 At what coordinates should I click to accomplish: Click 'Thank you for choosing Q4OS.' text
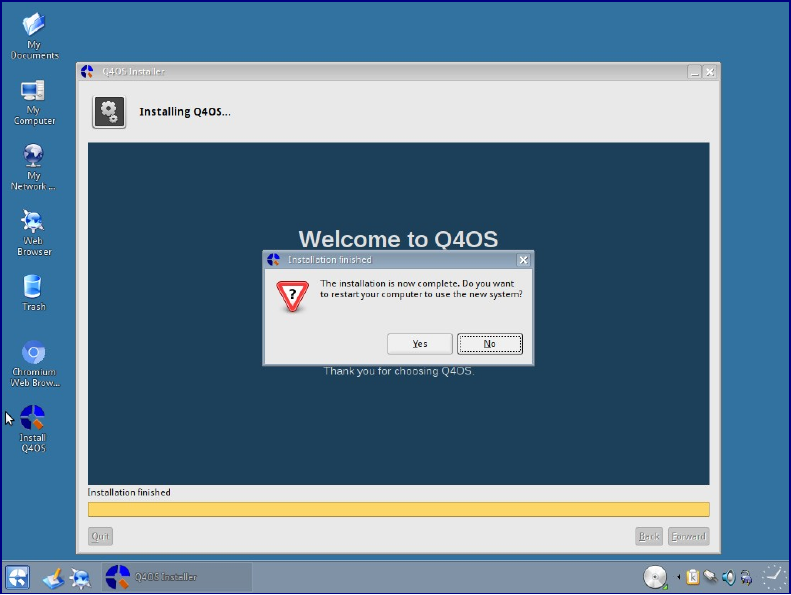399,371
